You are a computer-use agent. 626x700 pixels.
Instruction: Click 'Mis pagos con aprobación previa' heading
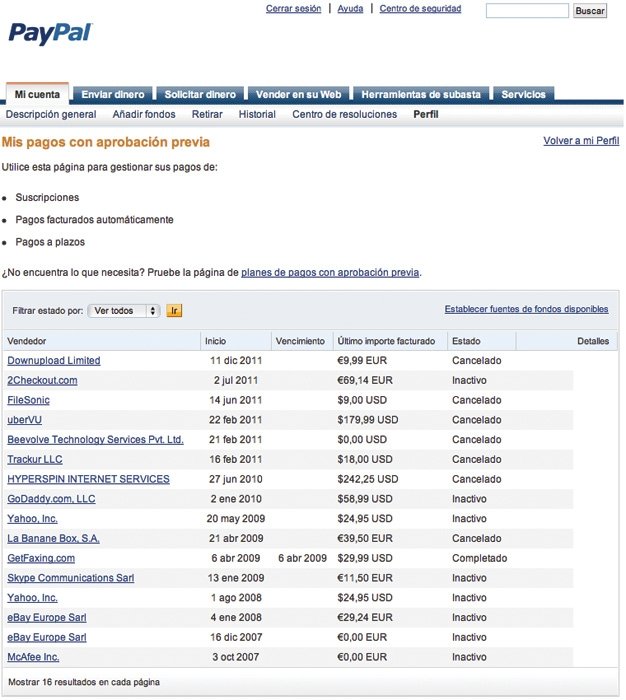[105, 142]
